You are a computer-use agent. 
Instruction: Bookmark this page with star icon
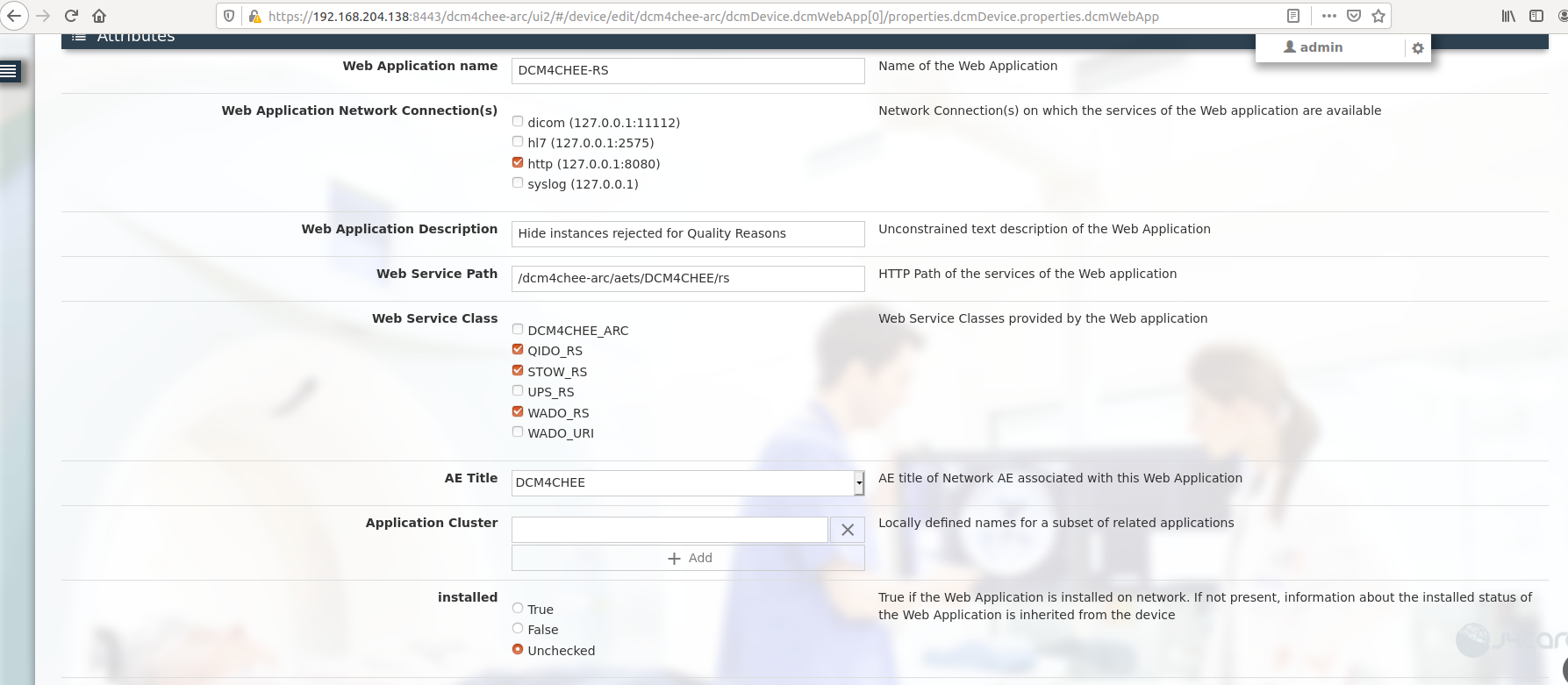coord(1378,16)
